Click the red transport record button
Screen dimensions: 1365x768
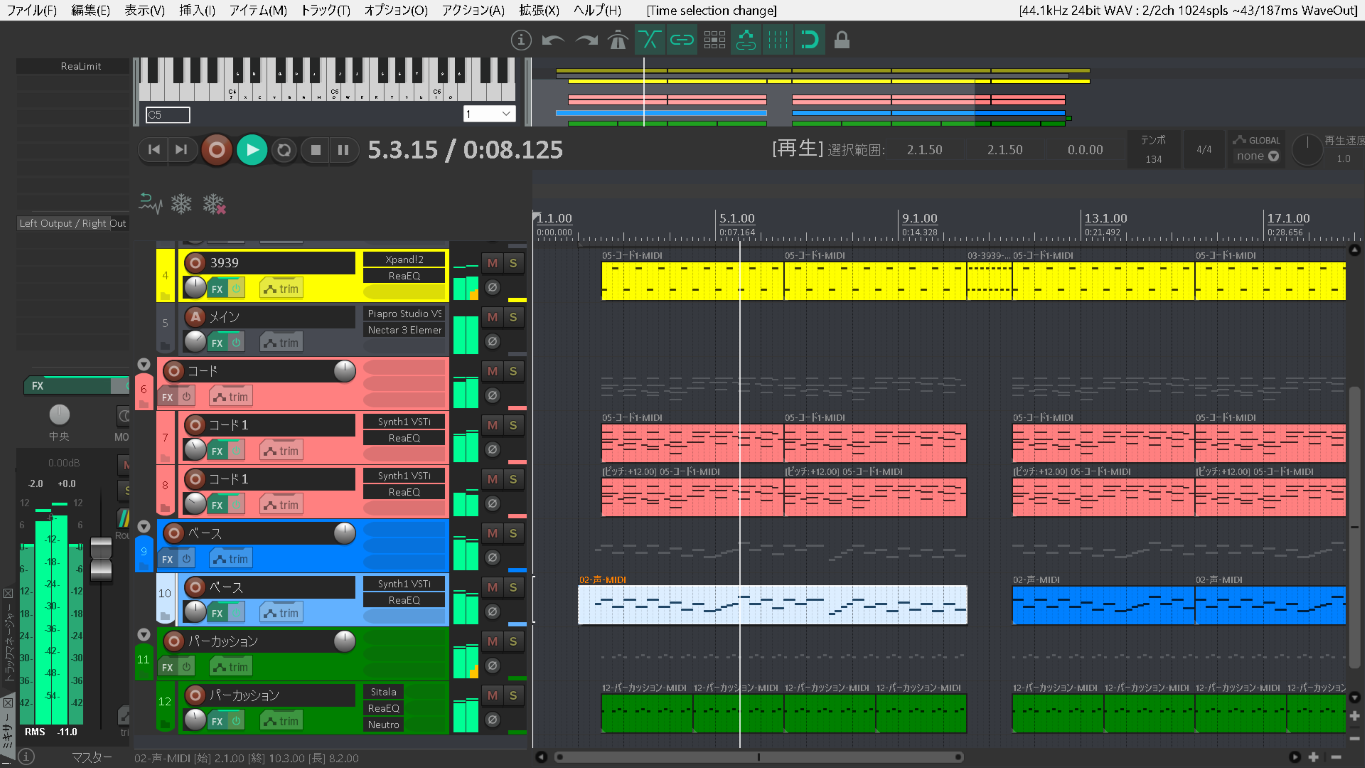(216, 150)
